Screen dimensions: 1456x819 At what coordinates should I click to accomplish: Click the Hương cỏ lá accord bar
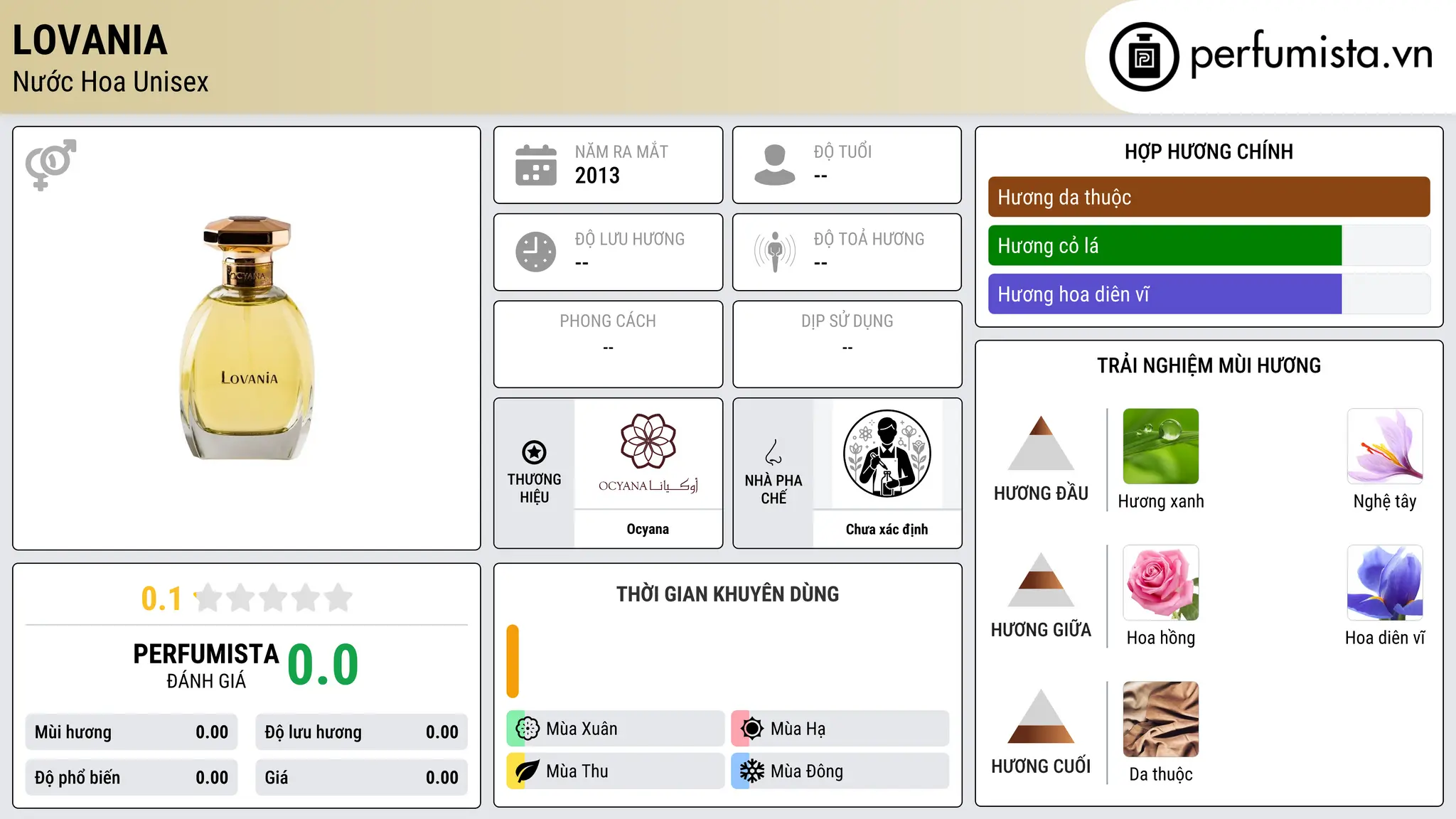tap(1209, 245)
